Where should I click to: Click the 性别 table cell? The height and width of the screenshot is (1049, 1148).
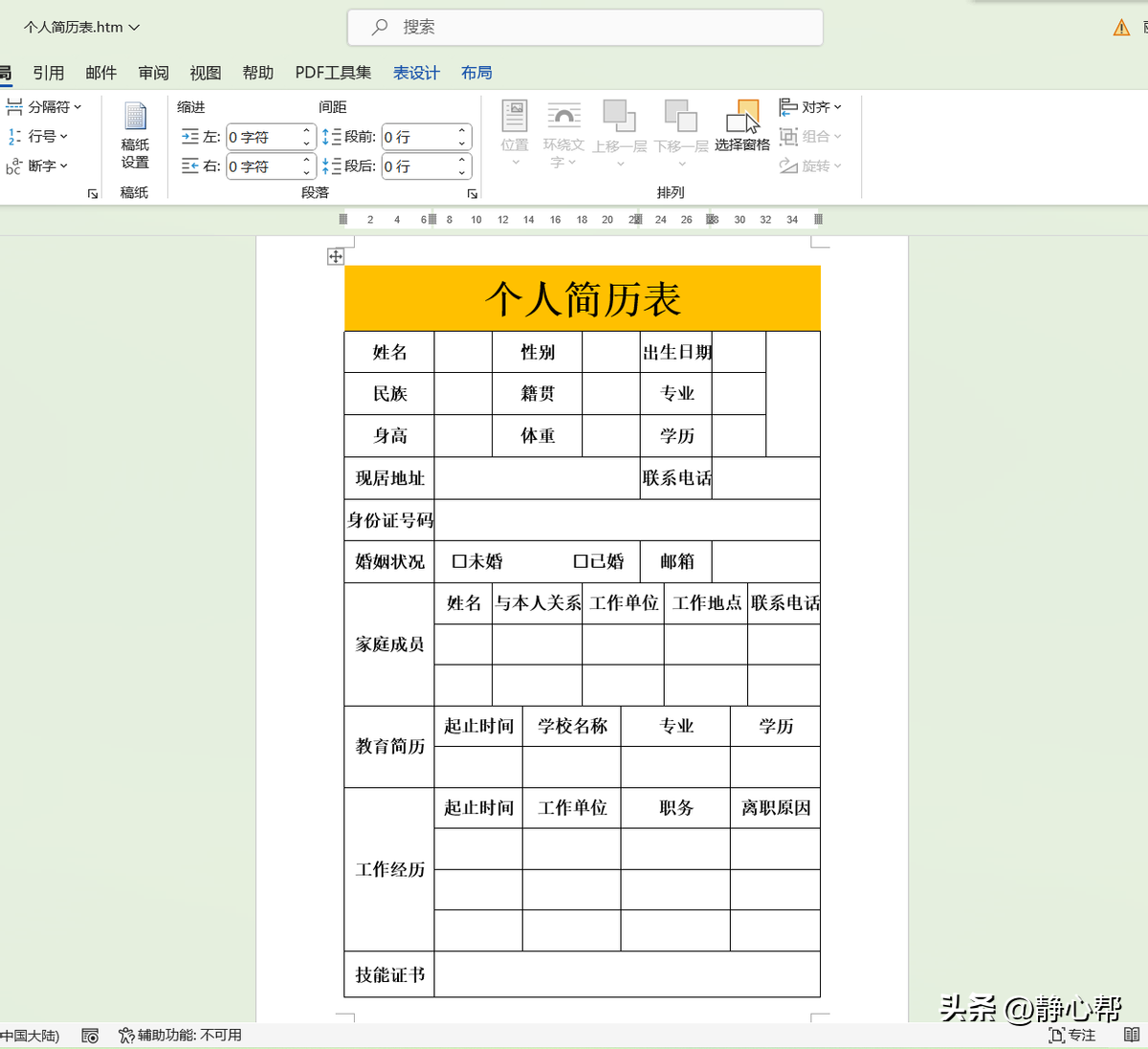[538, 352]
